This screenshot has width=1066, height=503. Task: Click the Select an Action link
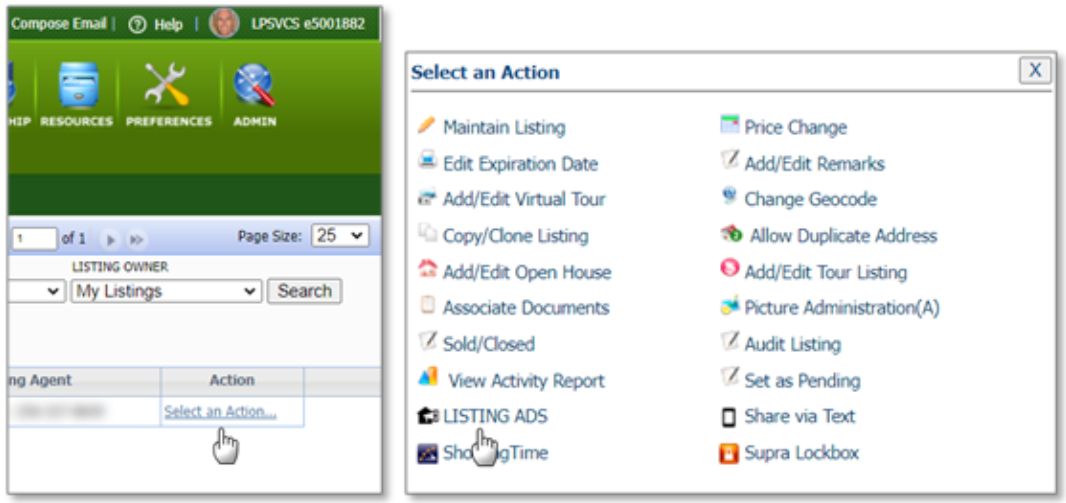coord(220,411)
